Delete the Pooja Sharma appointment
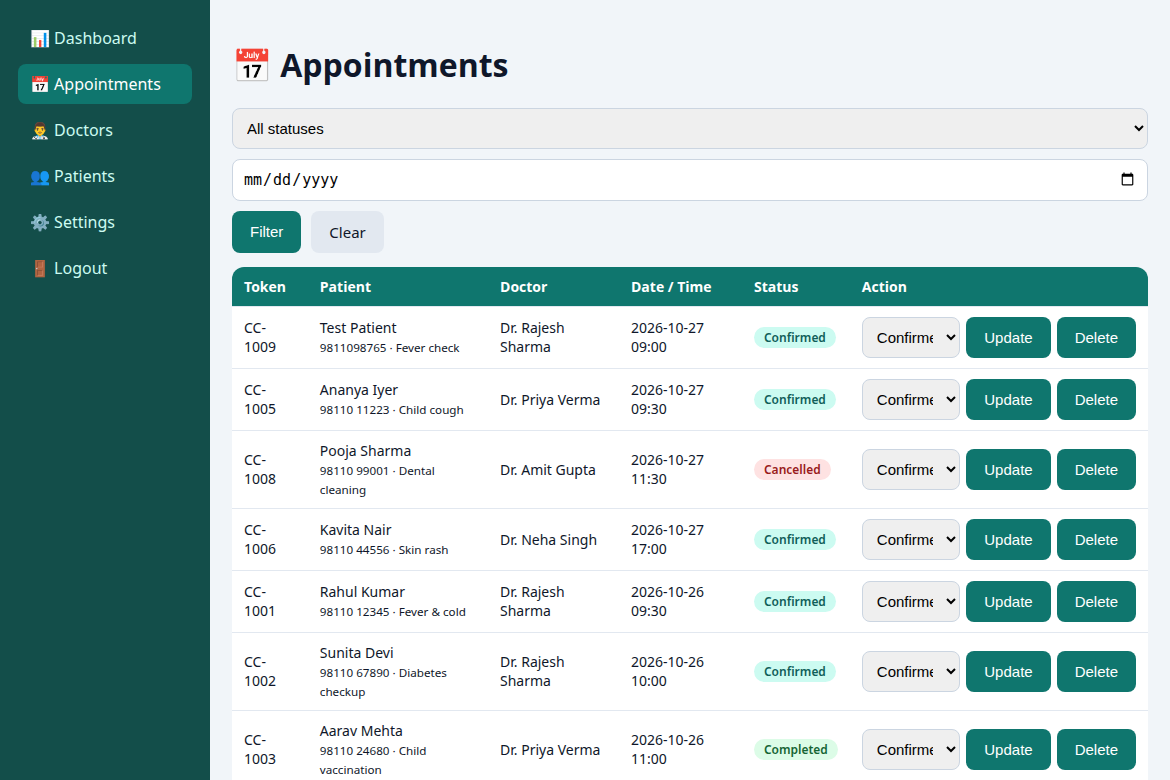This screenshot has width=1170, height=780. pos(1096,469)
